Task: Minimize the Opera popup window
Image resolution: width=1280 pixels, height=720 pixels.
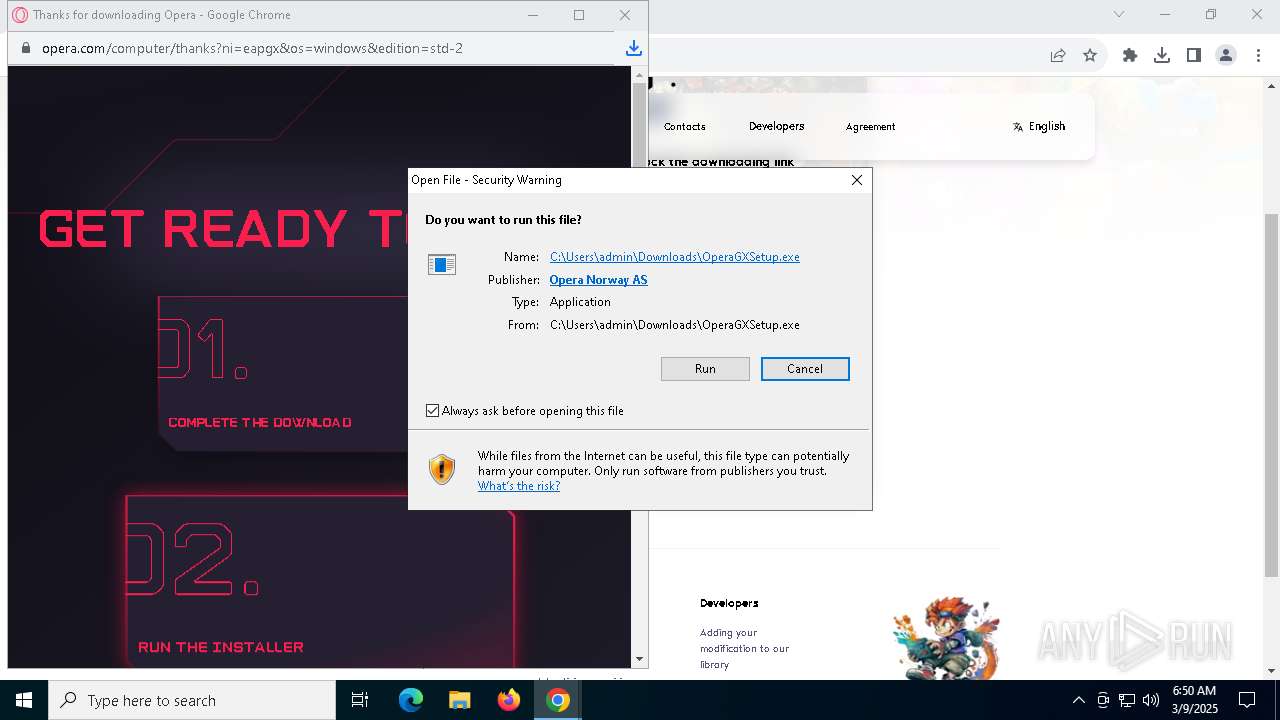Action: (x=533, y=15)
